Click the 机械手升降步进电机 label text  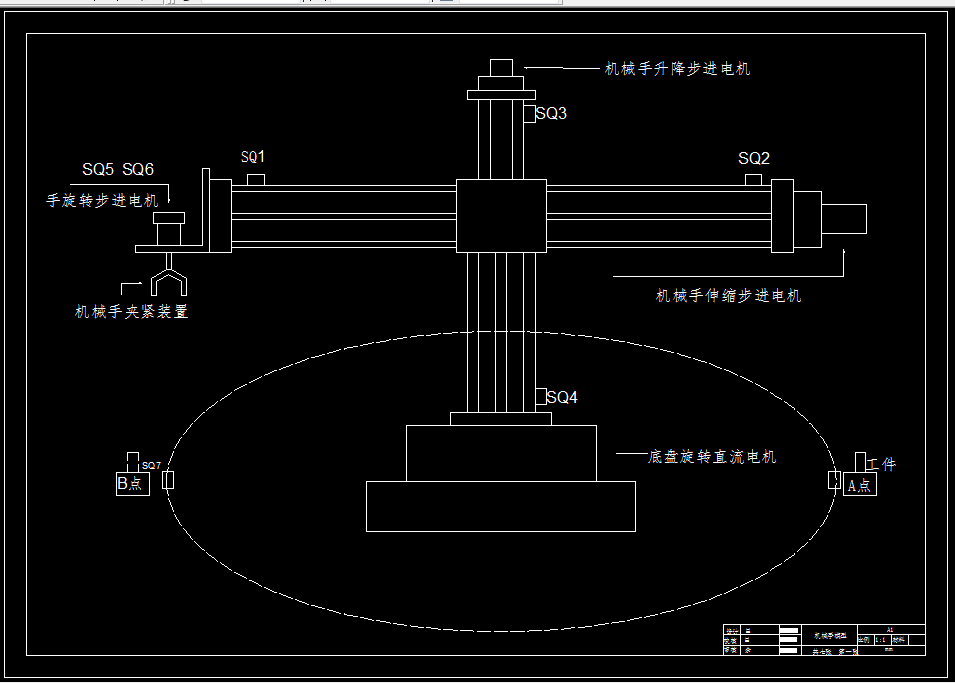coord(675,66)
